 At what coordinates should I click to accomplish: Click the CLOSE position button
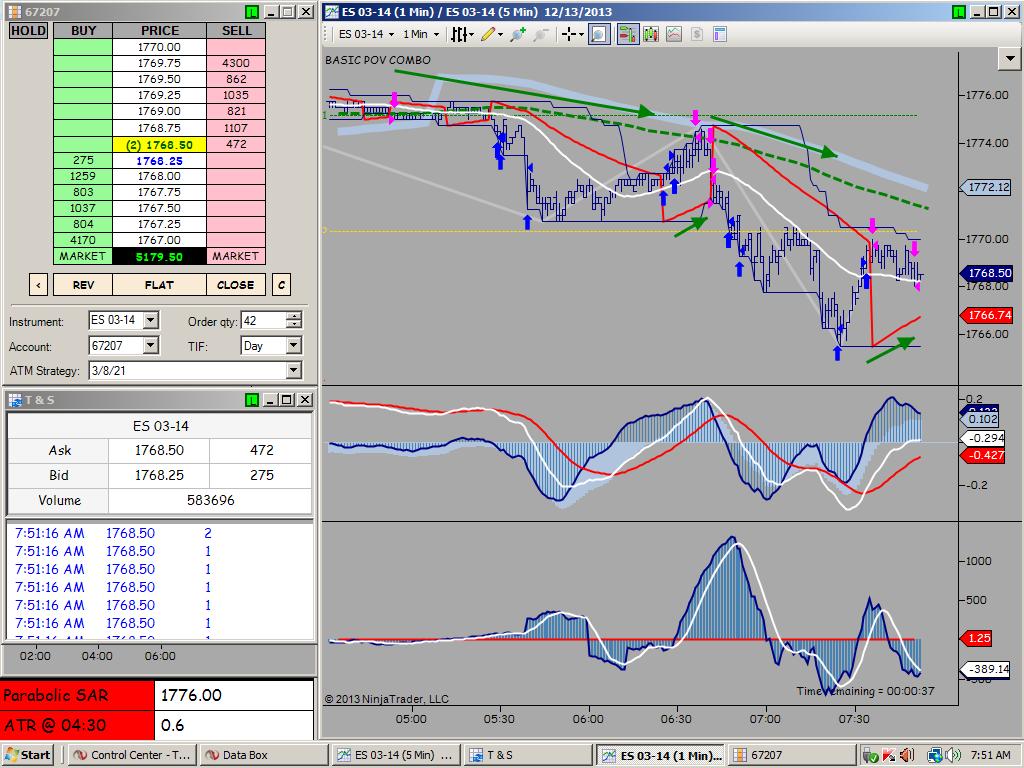pos(236,285)
